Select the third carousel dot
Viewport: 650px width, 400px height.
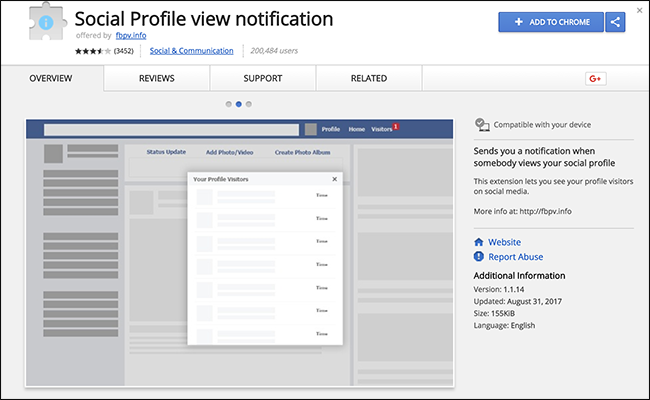(248, 103)
